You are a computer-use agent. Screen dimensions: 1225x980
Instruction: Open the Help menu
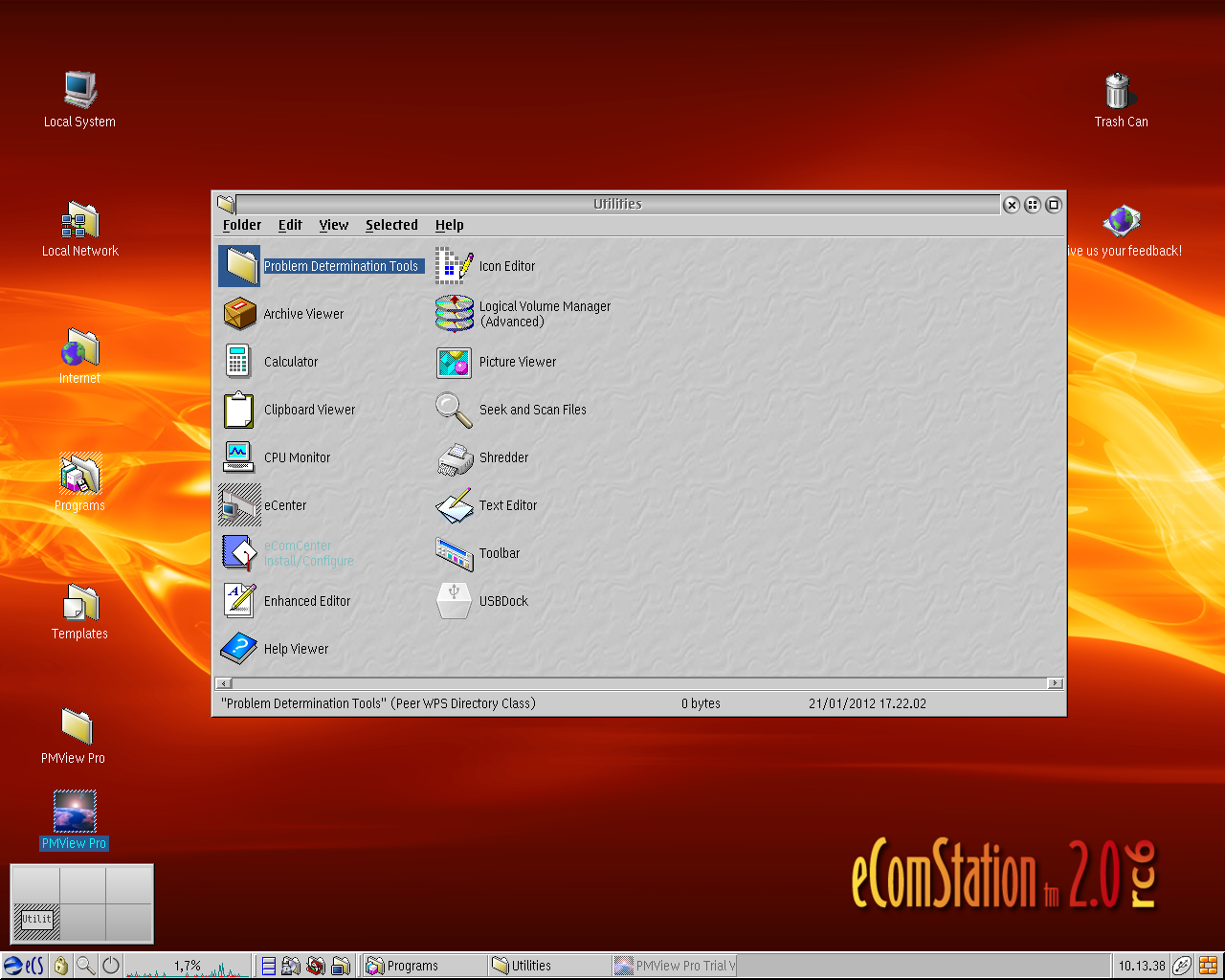coord(449,225)
